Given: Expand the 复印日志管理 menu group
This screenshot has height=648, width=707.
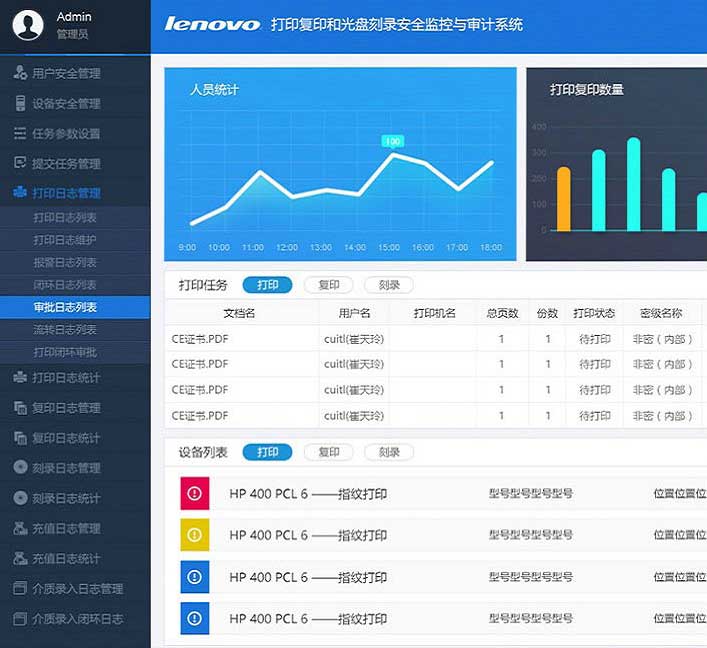Looking at the screenshot, I should (x=66, y=408).
